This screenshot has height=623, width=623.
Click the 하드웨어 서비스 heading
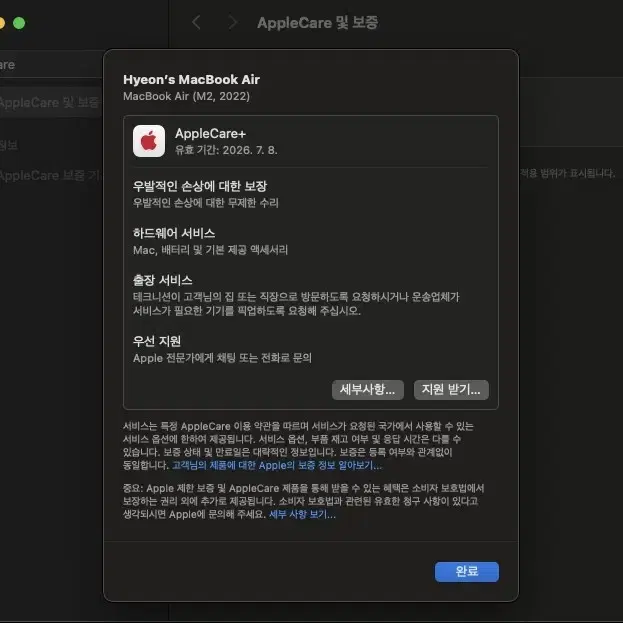[174, 233]
